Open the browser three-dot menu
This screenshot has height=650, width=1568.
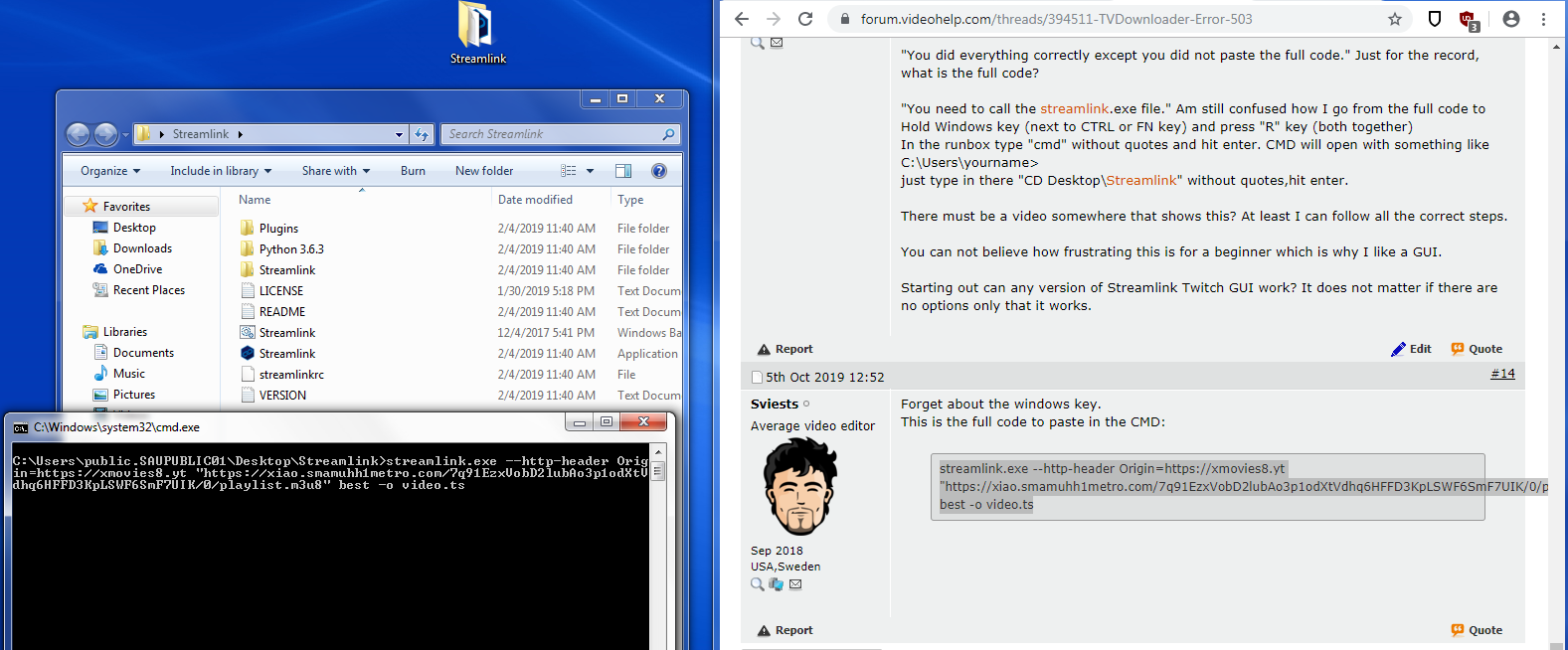click(1543, 19)
